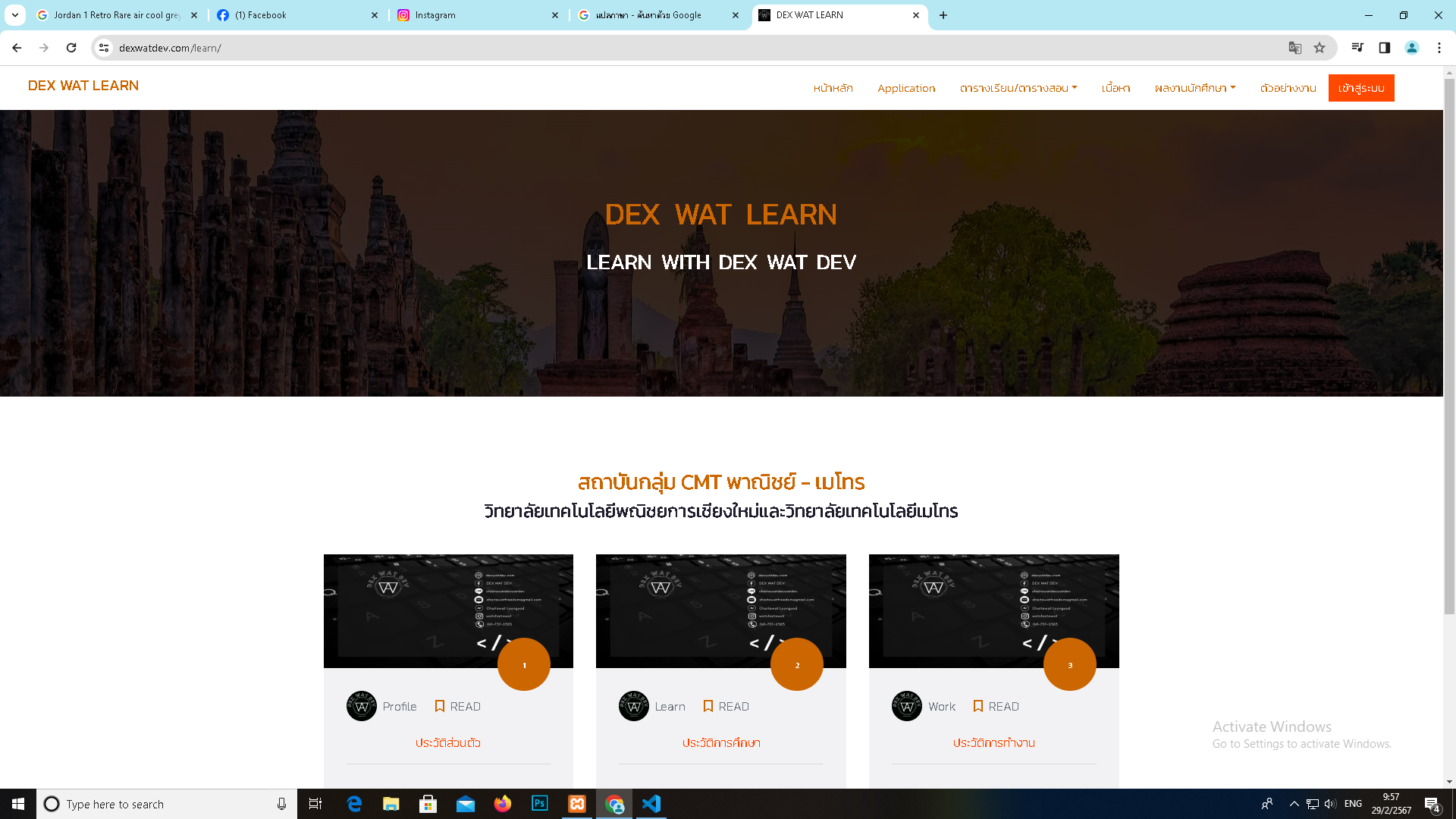Close the Facebook tab
Image resolution: width=1456 pixels, height=819 pixels.
(375, 15)
